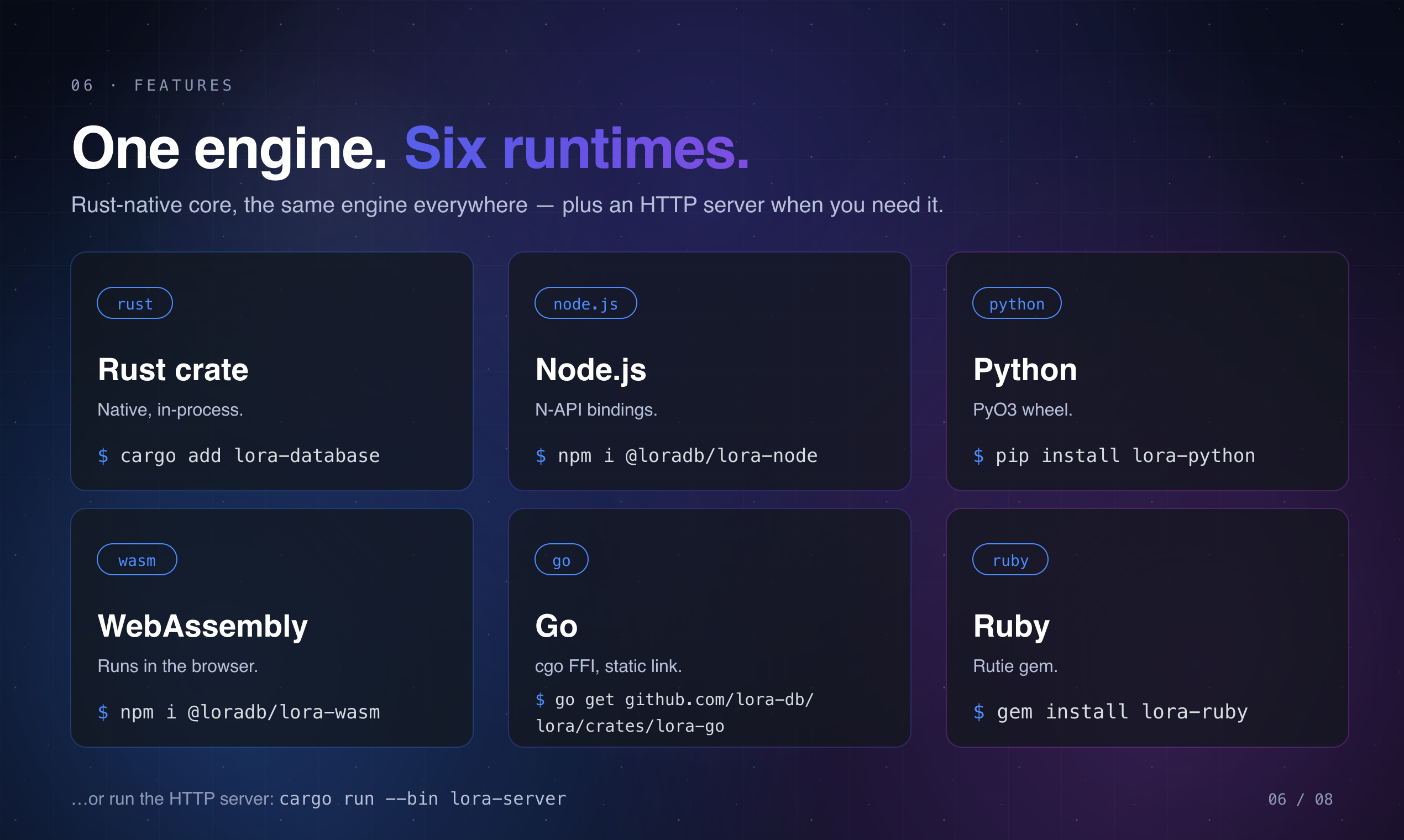Click the "06 · FEATURES" section label
This screenshot has width=1404, height=840.
tap(151, 86)
